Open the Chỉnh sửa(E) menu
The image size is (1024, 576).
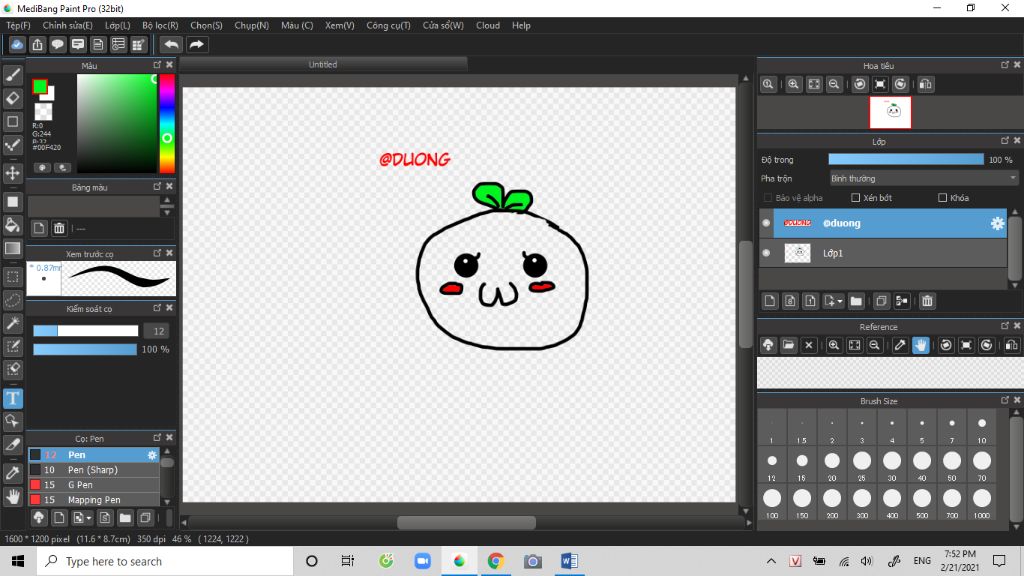pos(67,25)
